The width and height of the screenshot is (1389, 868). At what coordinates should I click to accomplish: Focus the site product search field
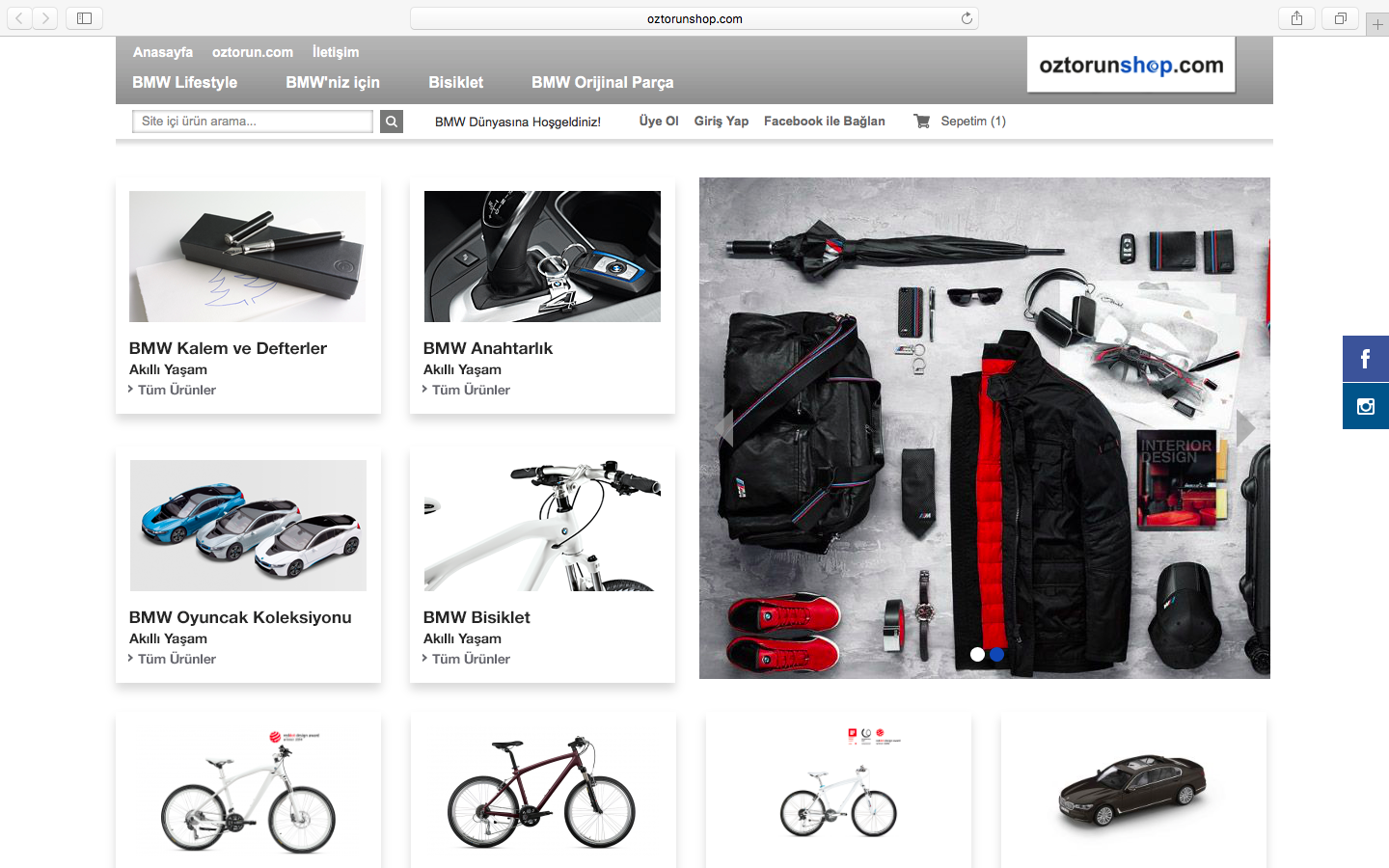coord(253,122)
